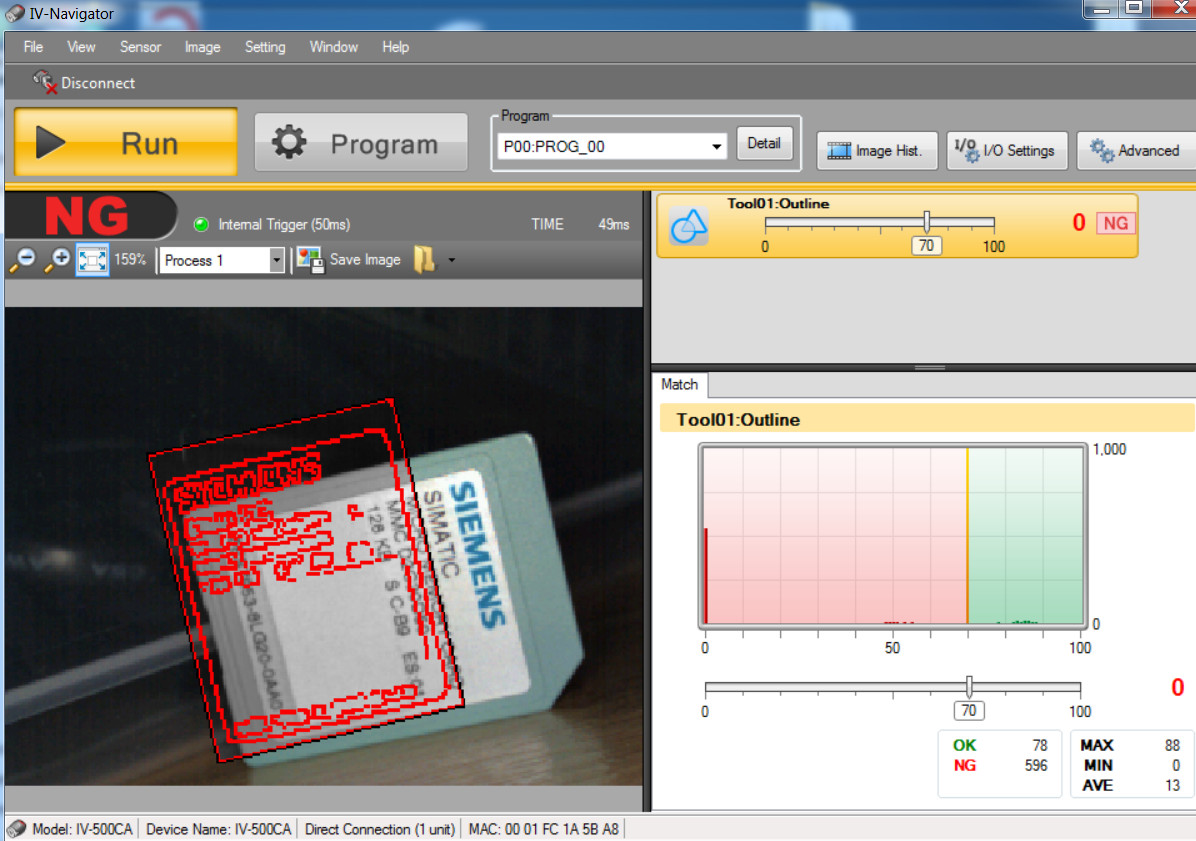Click the image folder icon
The image size is (1196, 841).
[424, 259]
